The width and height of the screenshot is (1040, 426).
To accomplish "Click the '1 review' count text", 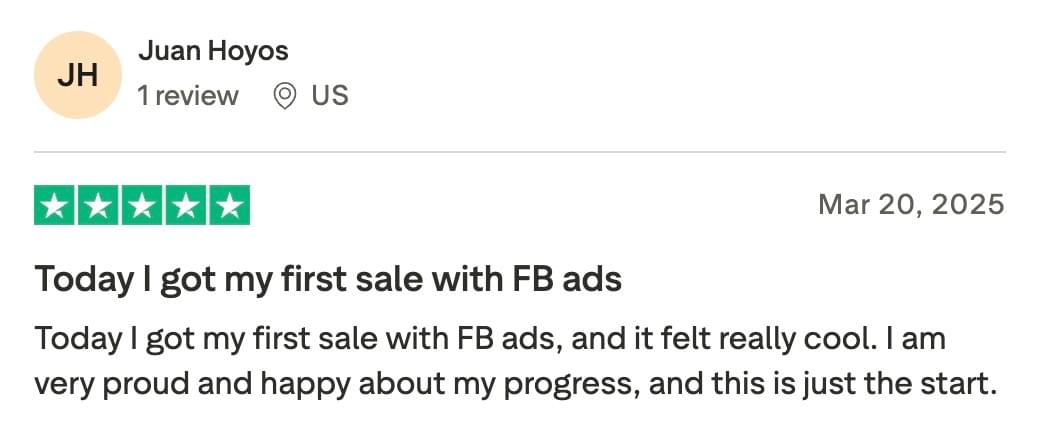I will (x=188, y=96).
